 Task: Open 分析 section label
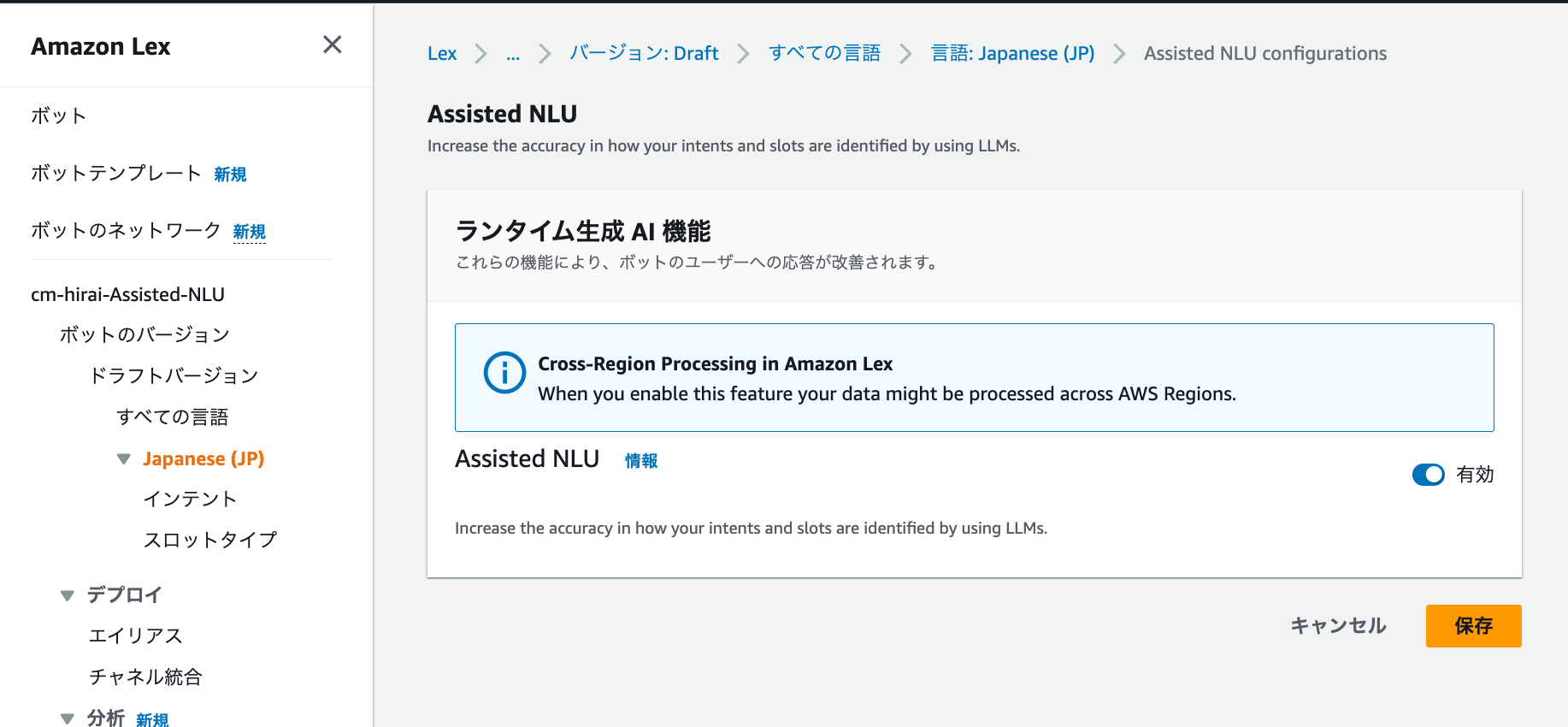pyautogui.click(x=106, y=718)
